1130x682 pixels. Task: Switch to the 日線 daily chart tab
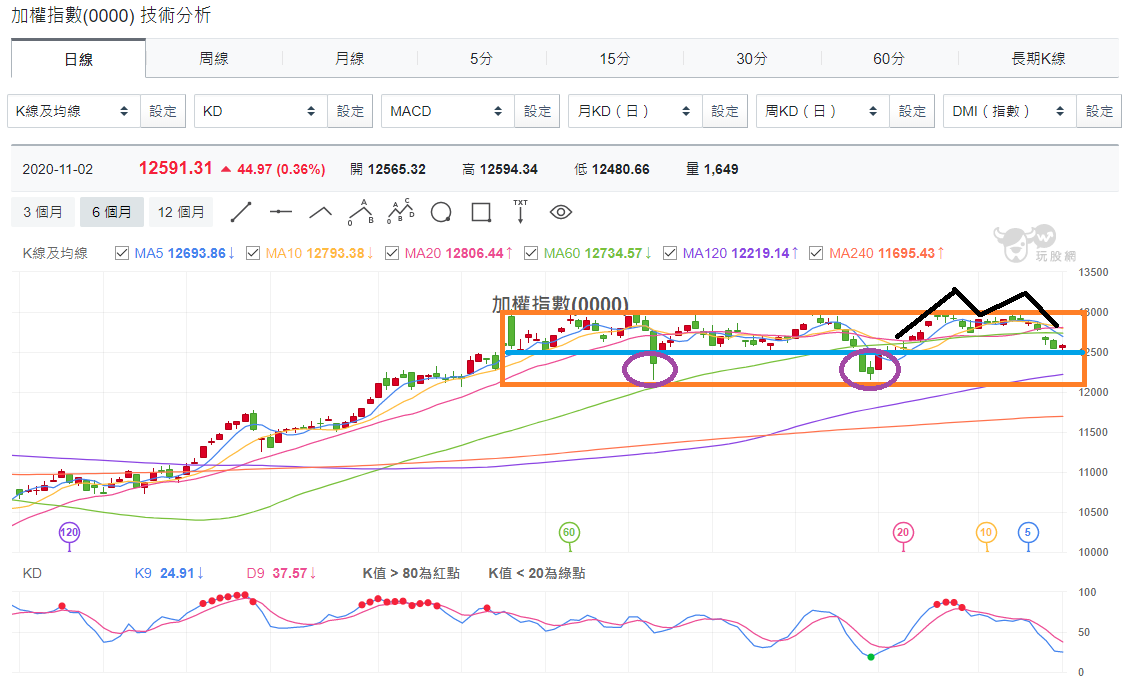(x=79, y=59)
